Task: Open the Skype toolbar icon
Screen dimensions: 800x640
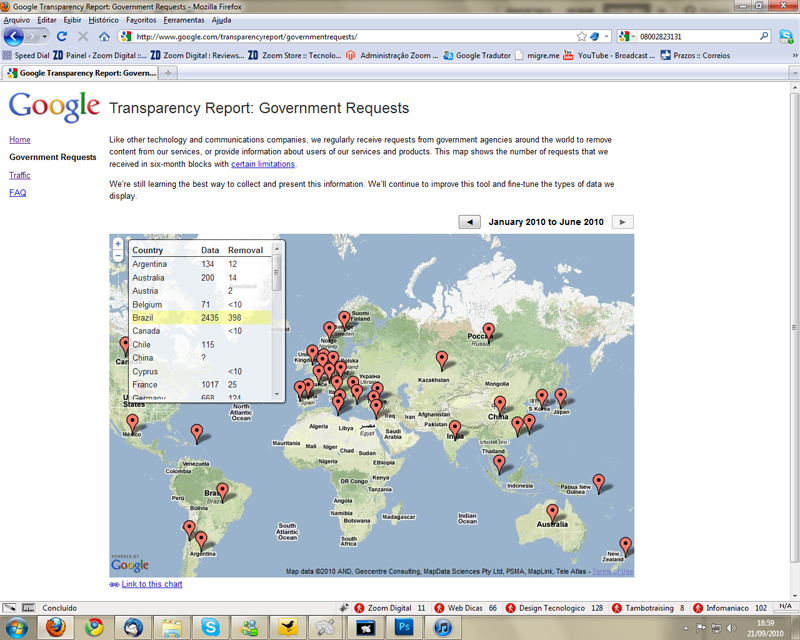Action: (x=786, y=37)
